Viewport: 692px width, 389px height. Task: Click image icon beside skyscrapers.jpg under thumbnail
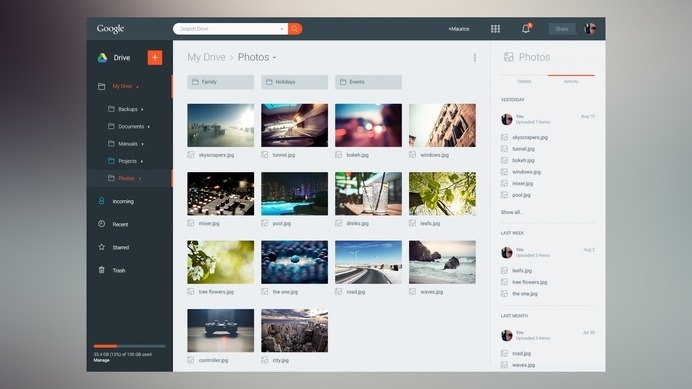pos(191,155)
